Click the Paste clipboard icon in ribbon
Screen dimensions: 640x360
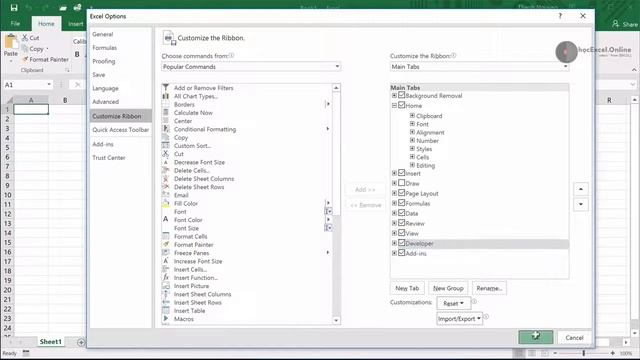[11, 42]
